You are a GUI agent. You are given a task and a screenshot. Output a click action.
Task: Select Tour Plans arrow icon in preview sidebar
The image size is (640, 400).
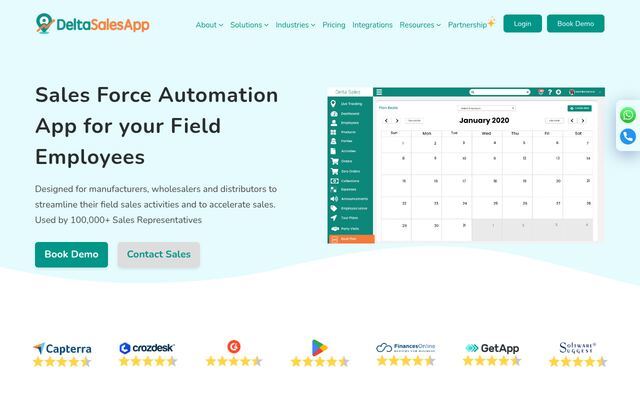tap(333, 218)
